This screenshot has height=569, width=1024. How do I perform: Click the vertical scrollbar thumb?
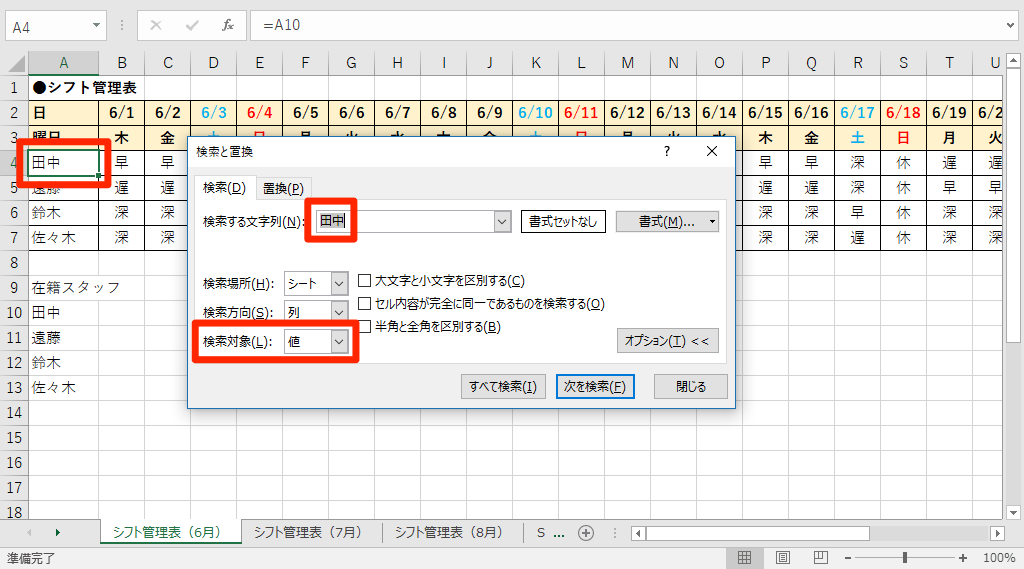[1013, 206]
